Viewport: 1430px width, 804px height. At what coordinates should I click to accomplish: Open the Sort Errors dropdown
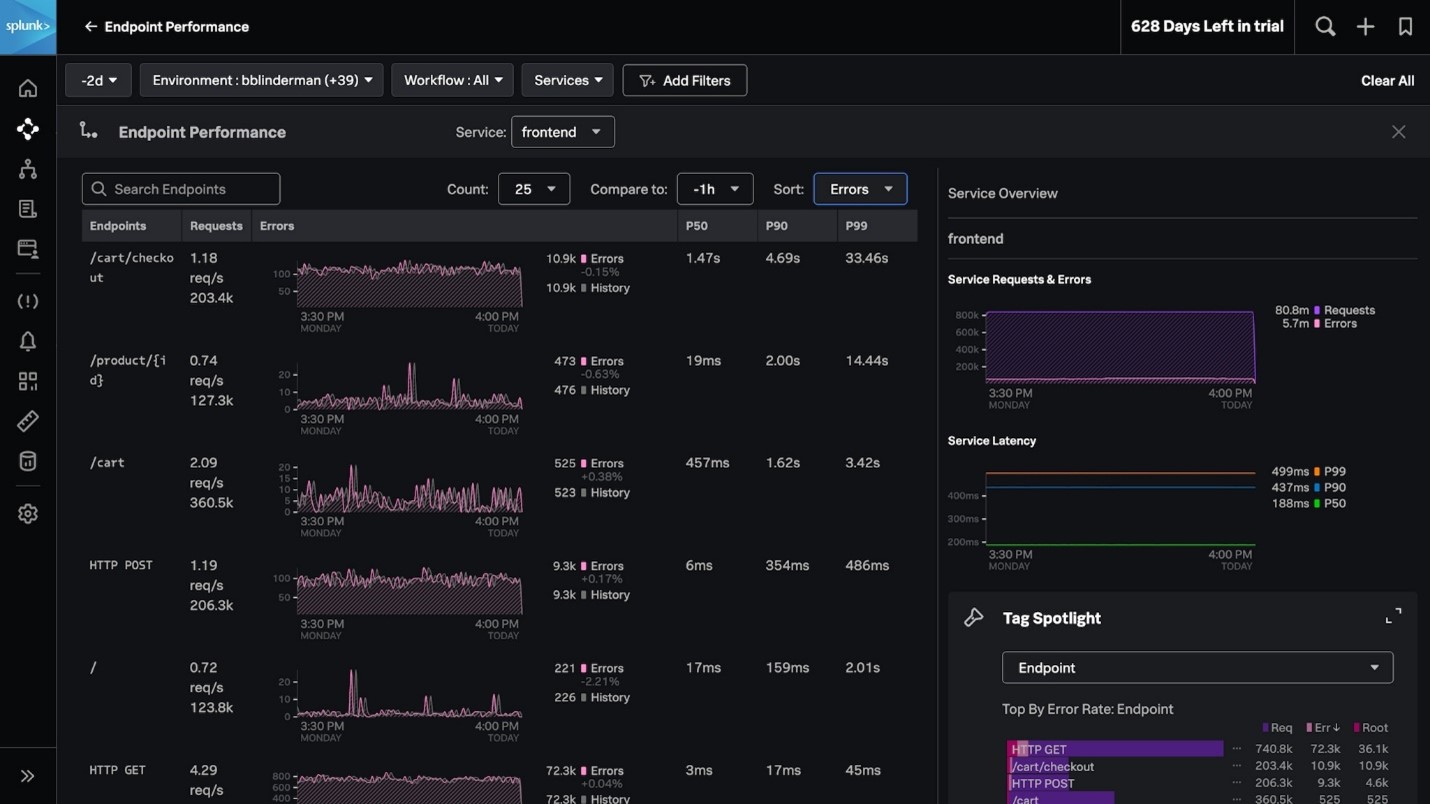pyautogui.click(x=860, y=189)
